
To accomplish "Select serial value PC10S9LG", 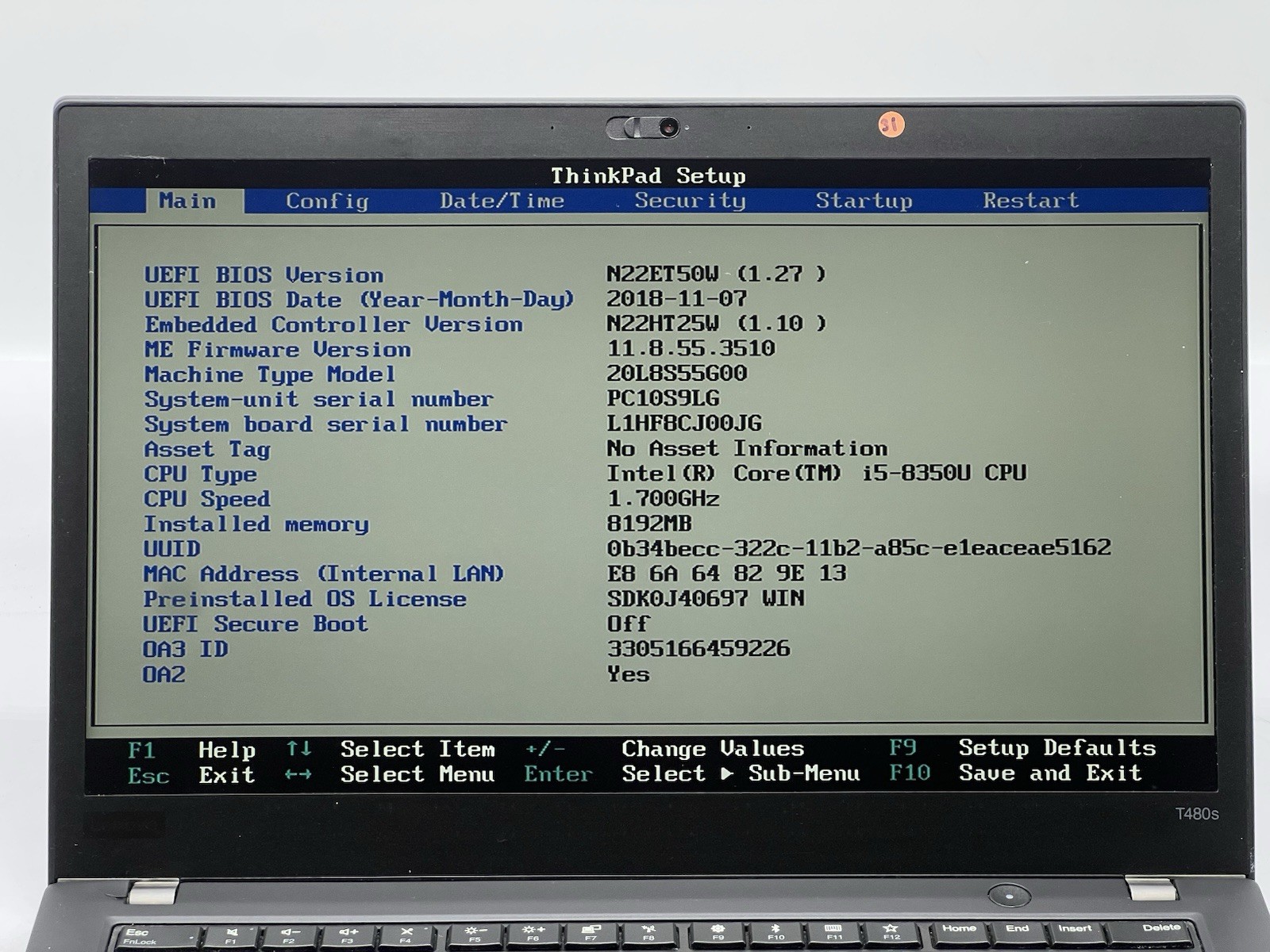I will point(663,398).
